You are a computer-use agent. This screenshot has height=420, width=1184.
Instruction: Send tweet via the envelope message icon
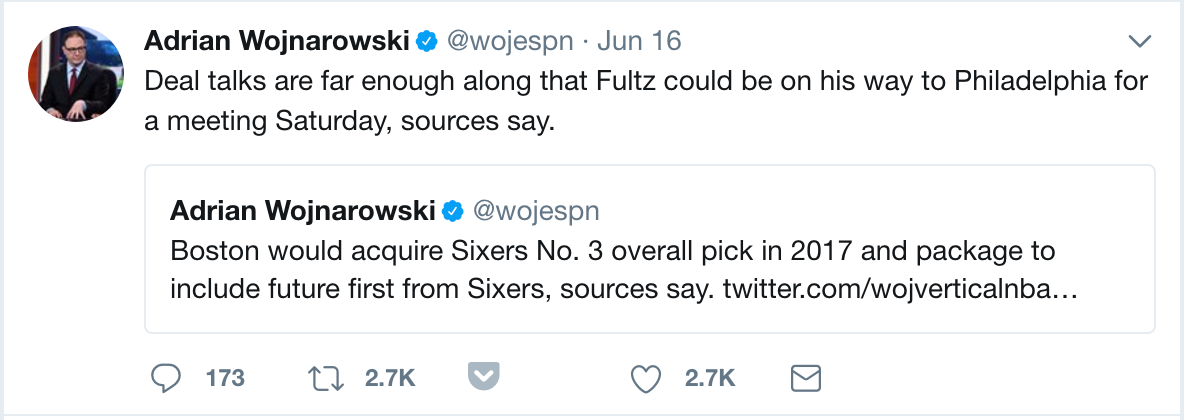806,378
